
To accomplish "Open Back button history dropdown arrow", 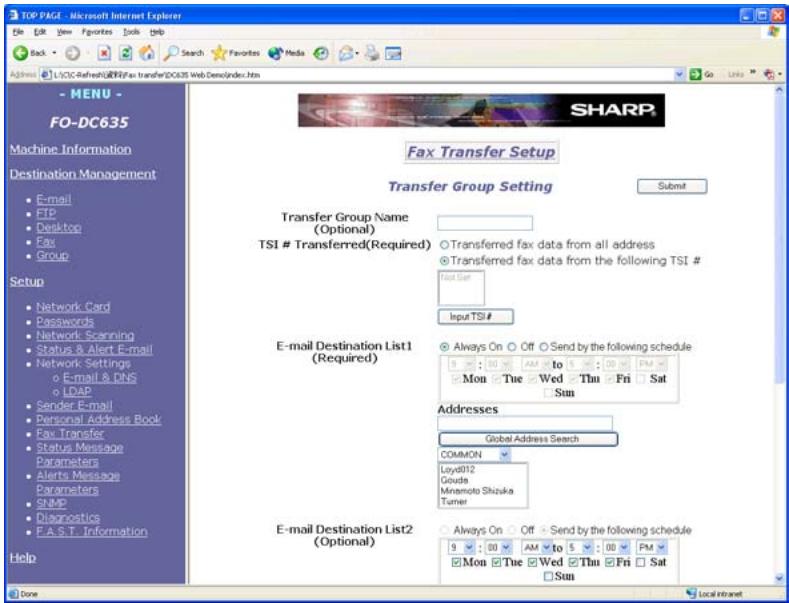I will (54, 53).
